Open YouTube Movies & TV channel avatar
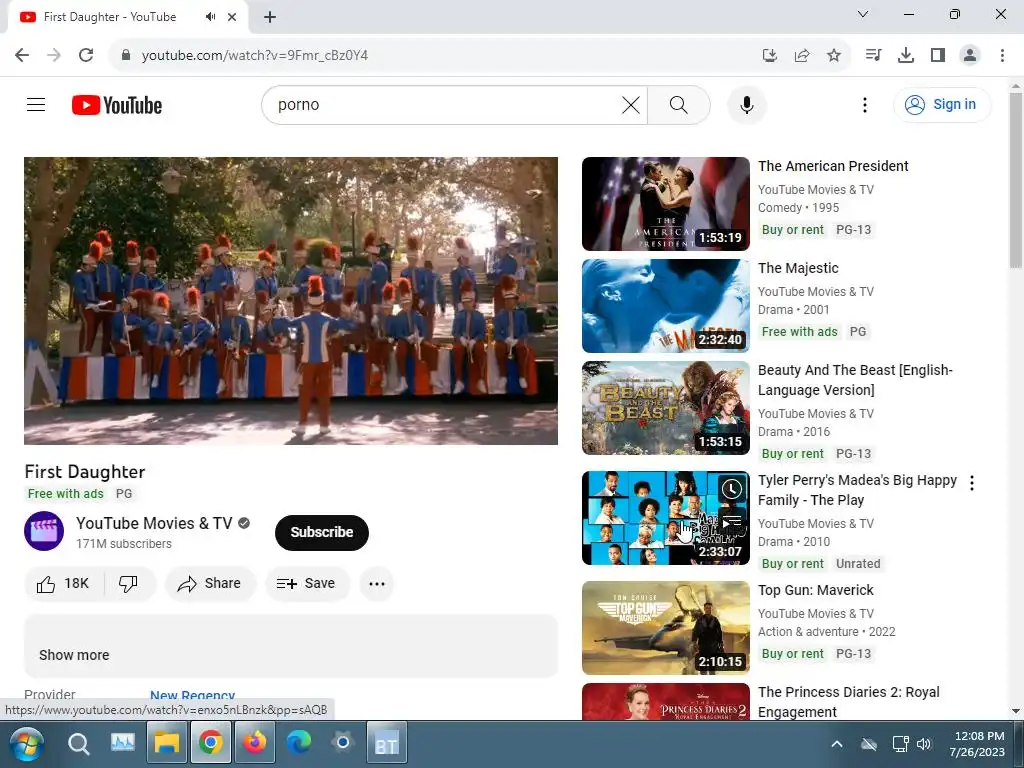 44,531
